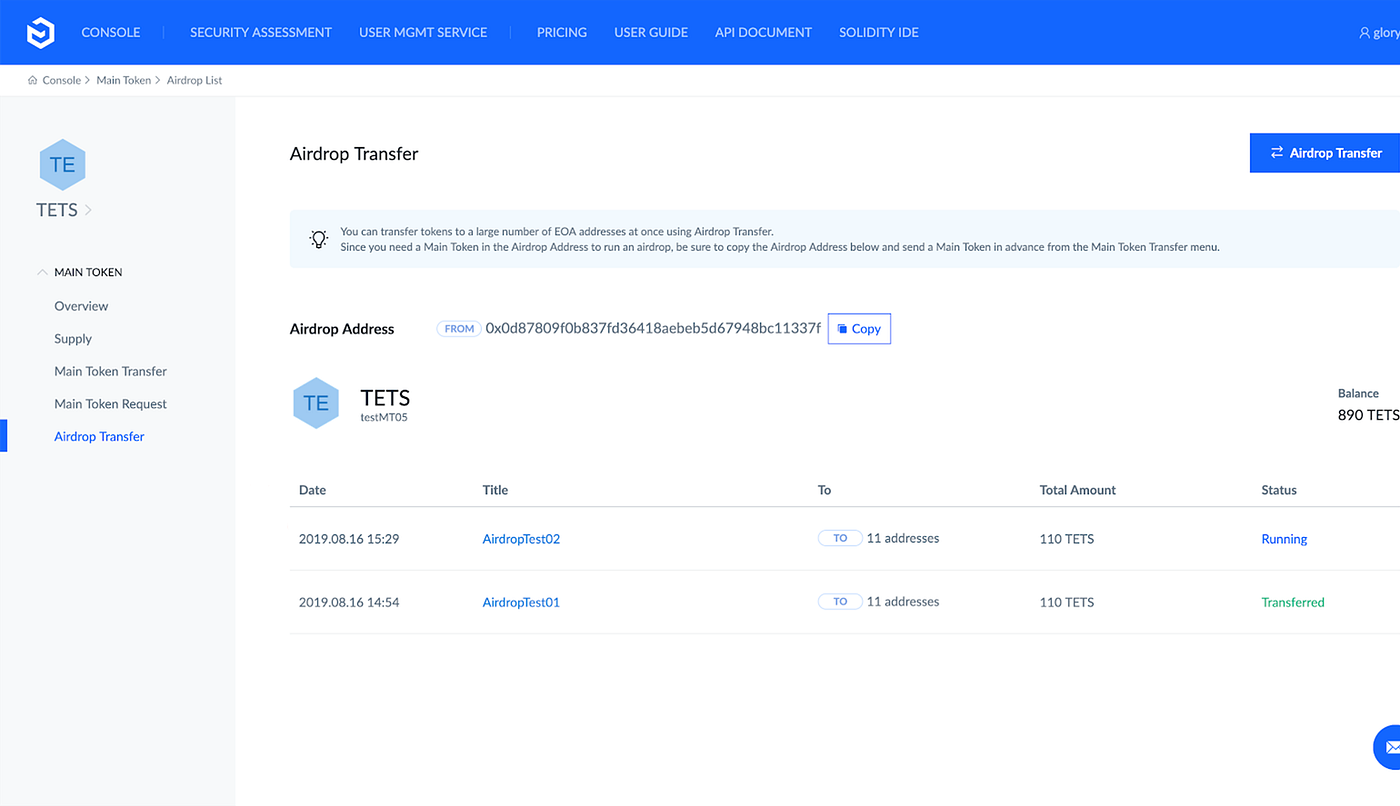Click the testMT05 token label
Screen dimensions: 1400x806
coord(384,417)
